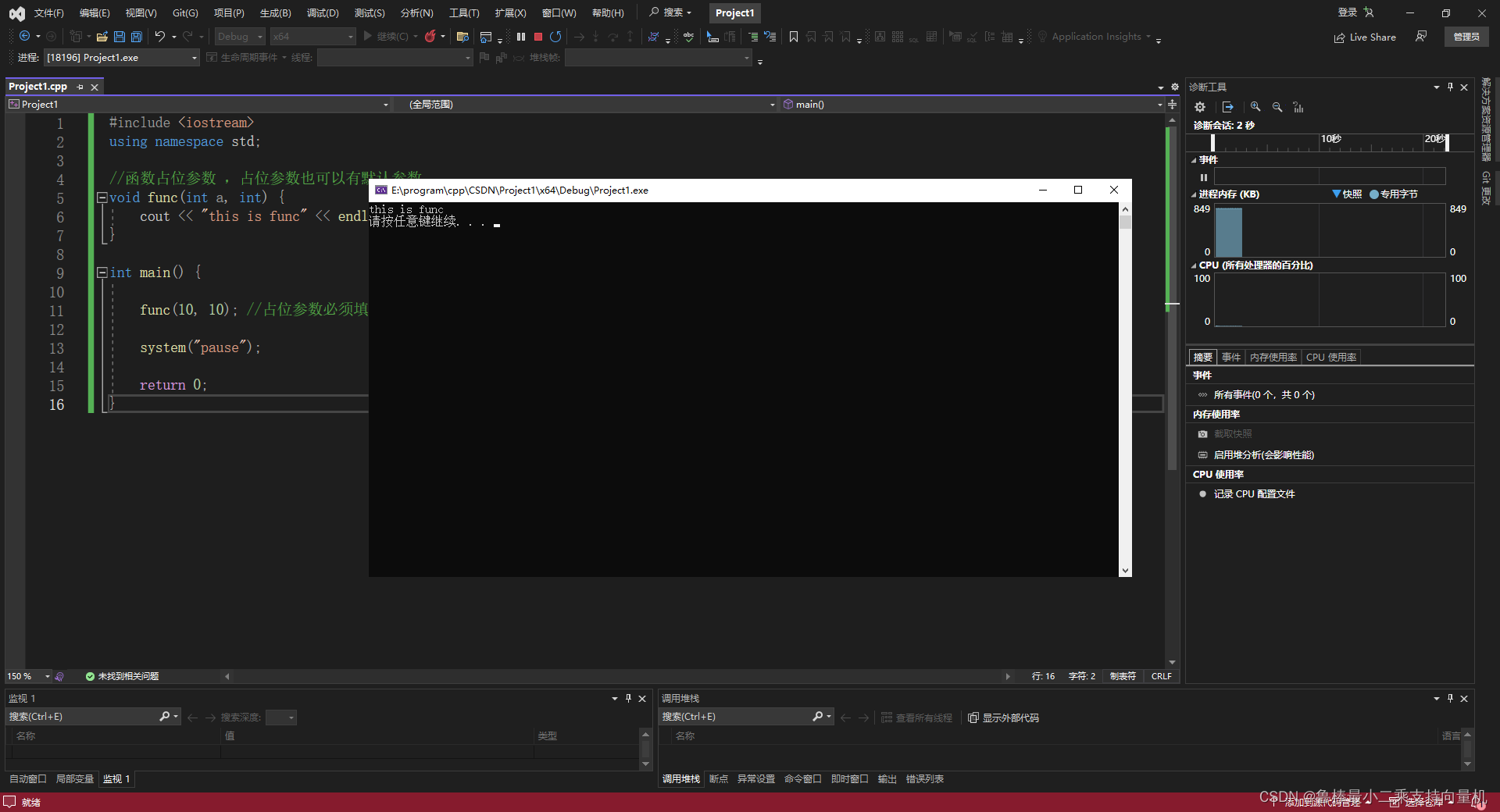
Task: Click the console window vertical scrollbar
Action: 1125,390
